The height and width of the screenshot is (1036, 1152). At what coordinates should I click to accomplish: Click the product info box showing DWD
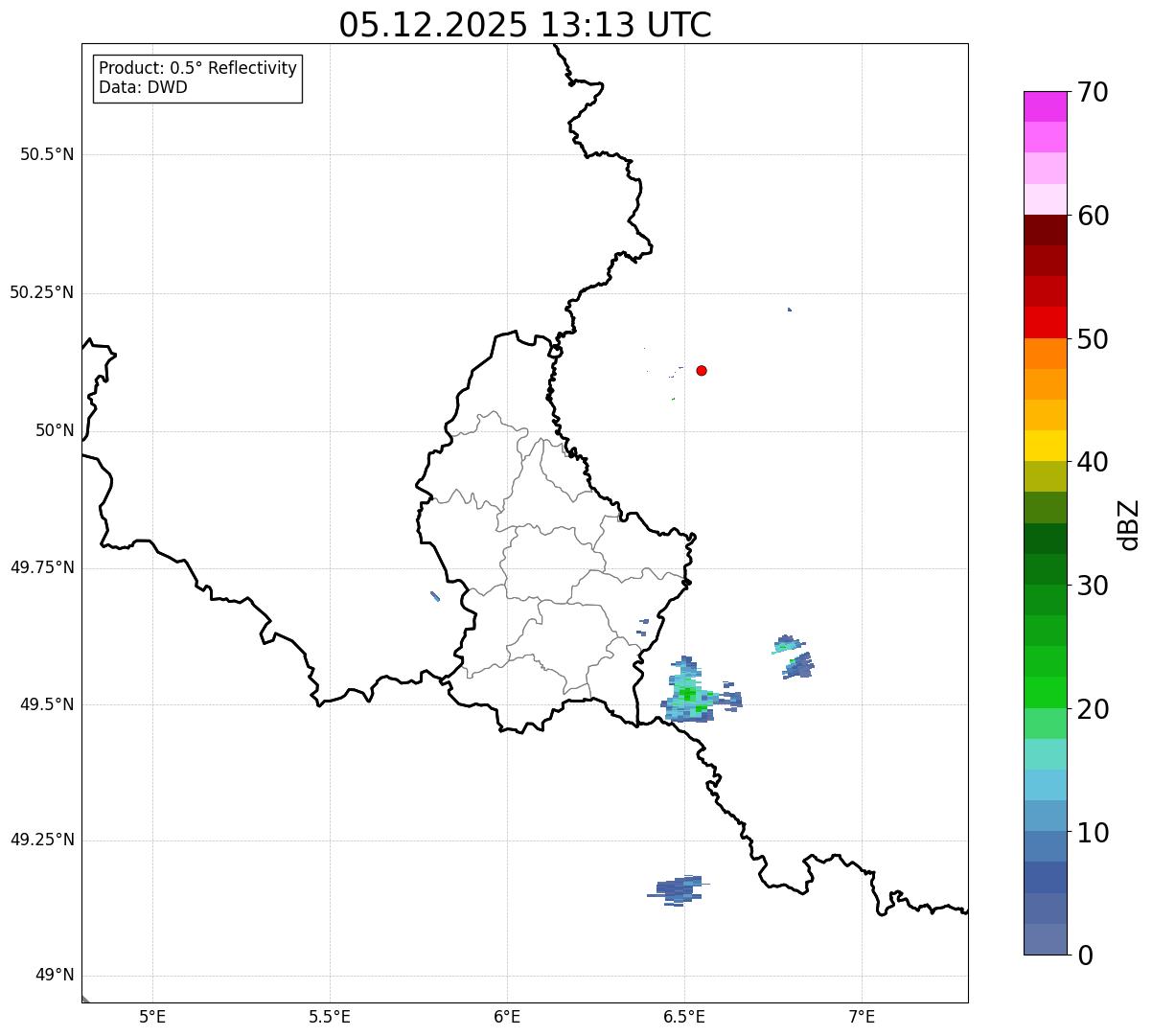197,79
